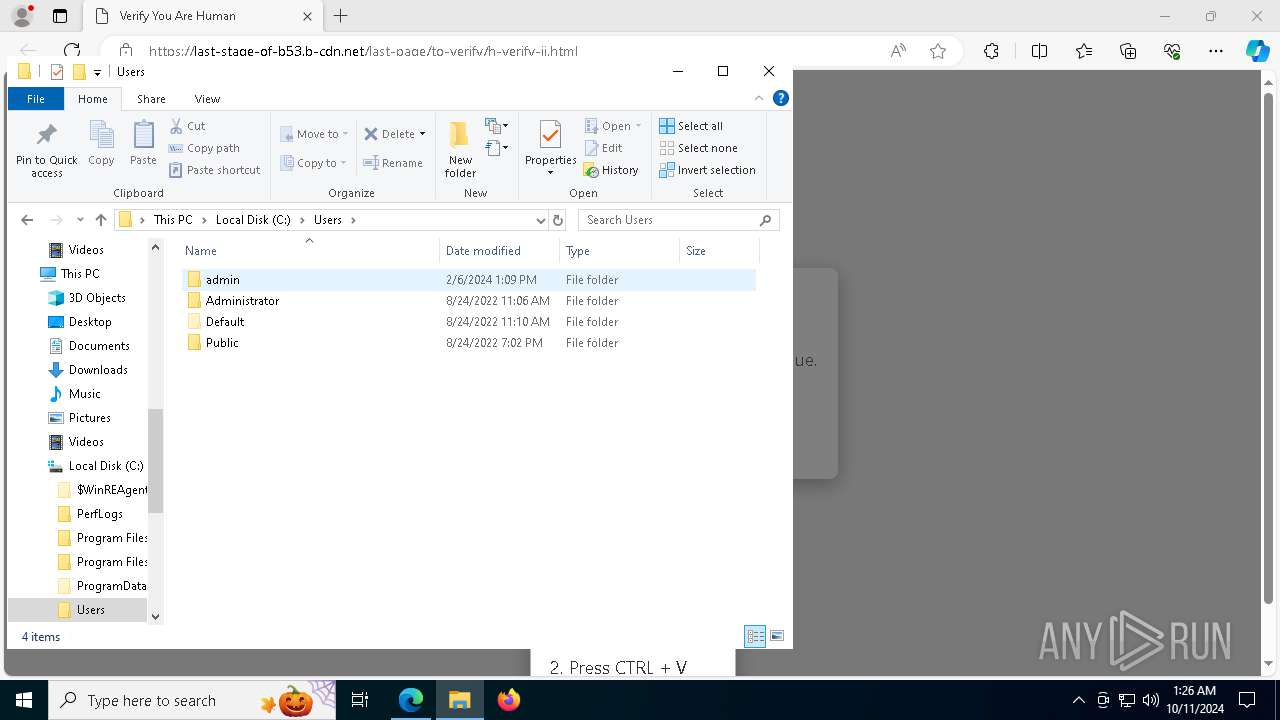Click Pin to Quick access icon

[x=46, y=150]
